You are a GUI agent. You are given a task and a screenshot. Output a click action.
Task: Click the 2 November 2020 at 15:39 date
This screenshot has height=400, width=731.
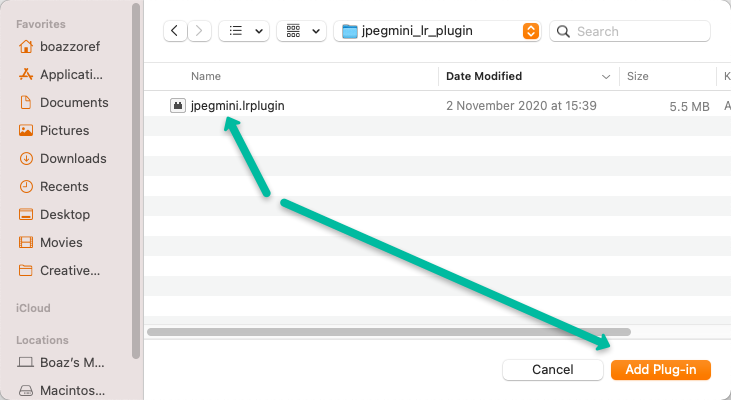(521, 106)
